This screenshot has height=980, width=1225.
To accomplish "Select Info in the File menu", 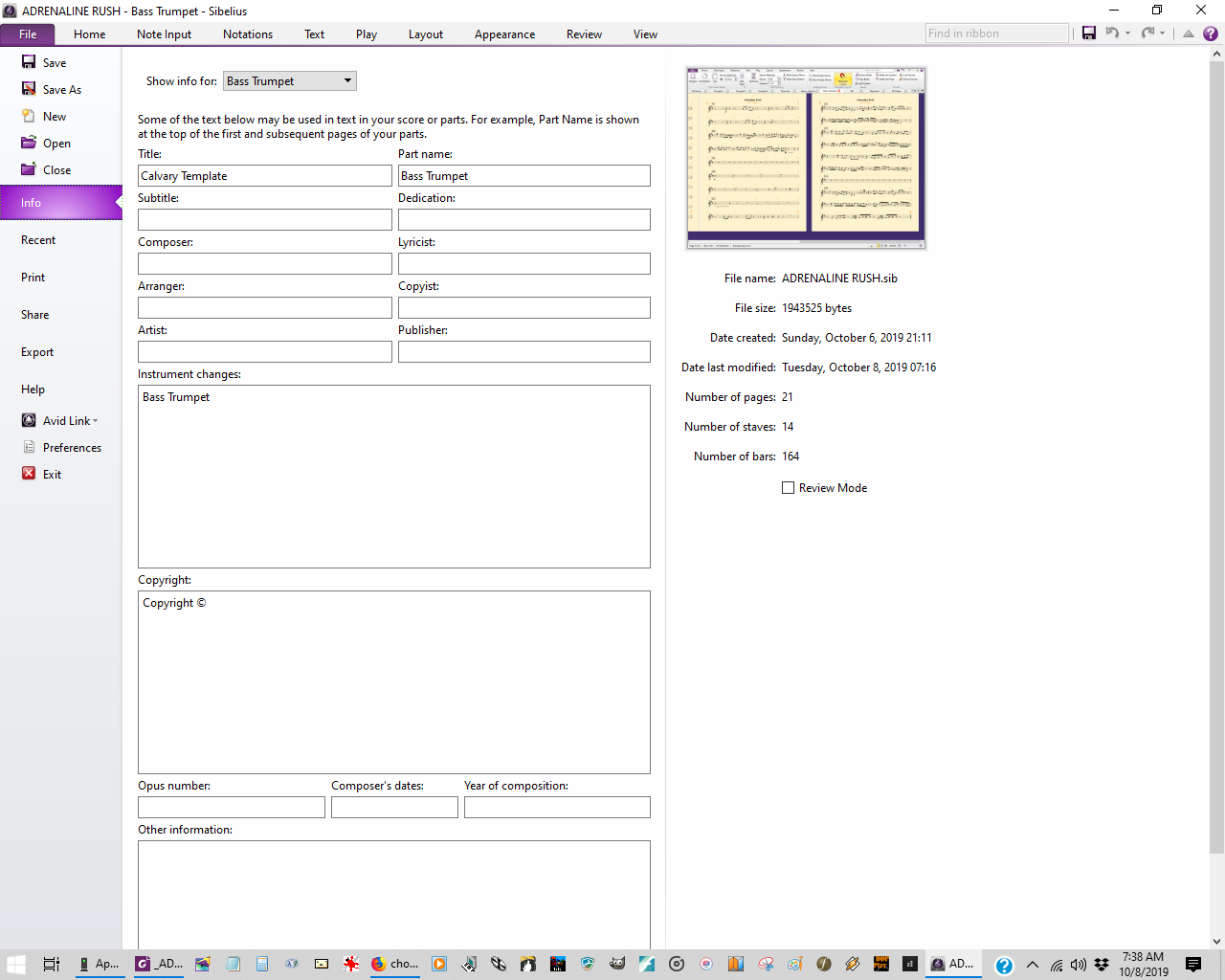I will coord(61,203).
